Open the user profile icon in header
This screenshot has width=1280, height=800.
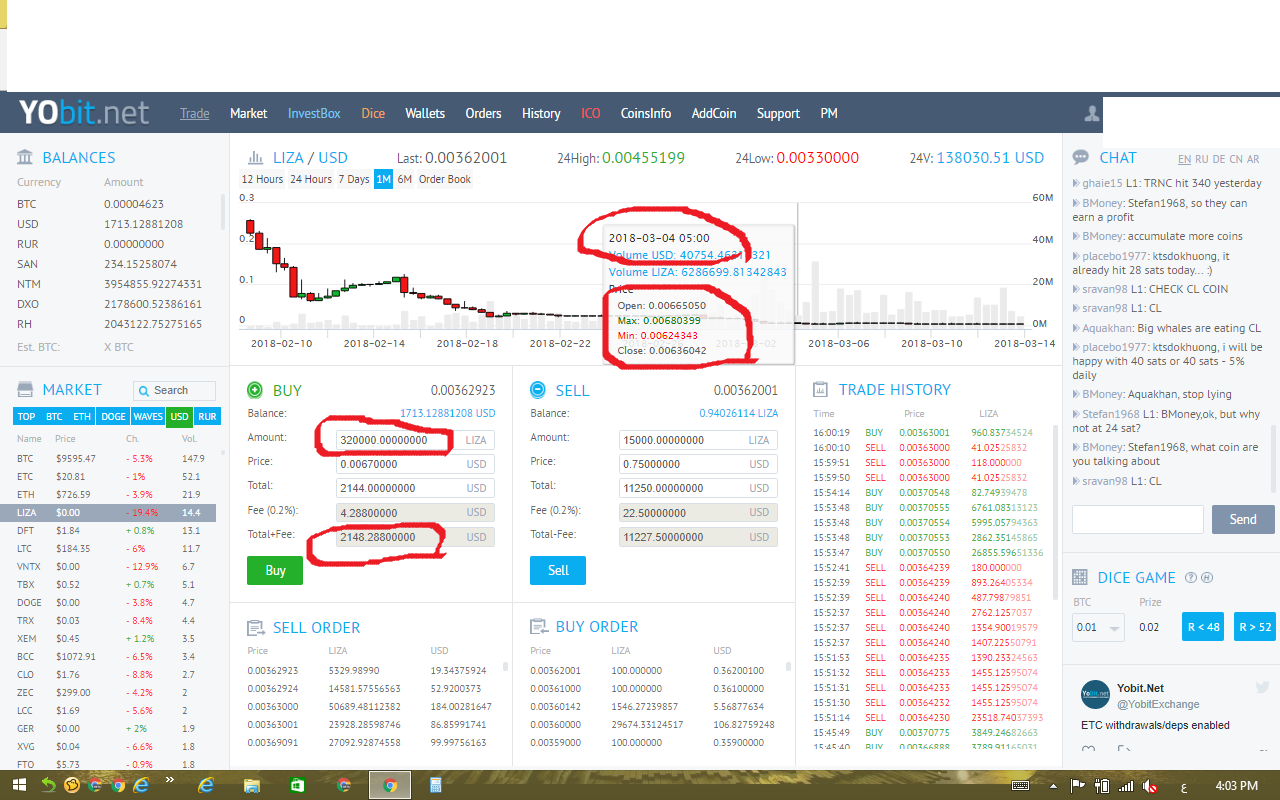[1092, 114]
